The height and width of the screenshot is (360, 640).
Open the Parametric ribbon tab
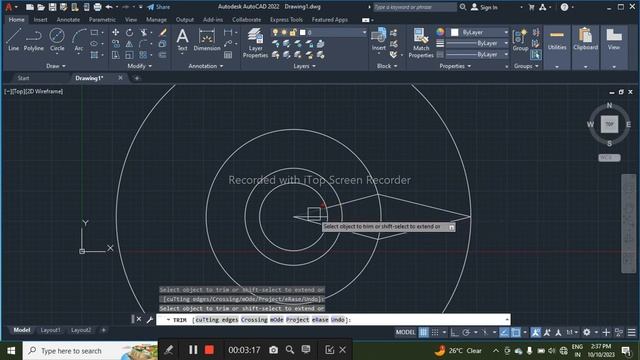(102, 20)
